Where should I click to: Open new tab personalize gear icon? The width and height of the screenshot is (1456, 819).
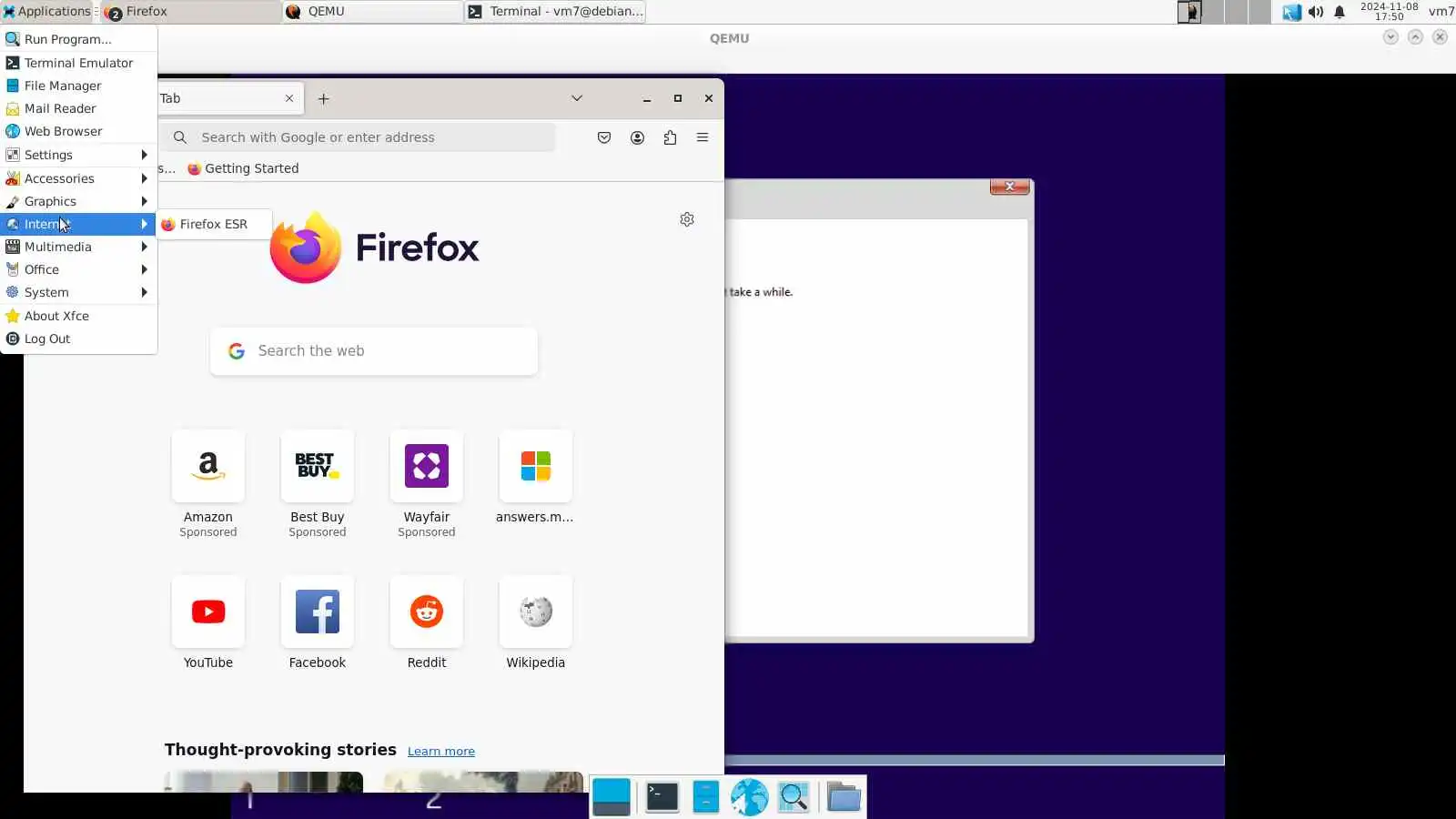[687, 219]
